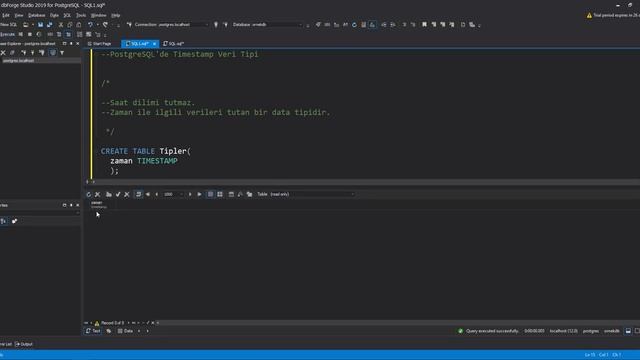The width and height of the screenshot is (640, 360).
Task: Toggle the paginal mode icon in results toolbar
Action: [x=138, y=195]
